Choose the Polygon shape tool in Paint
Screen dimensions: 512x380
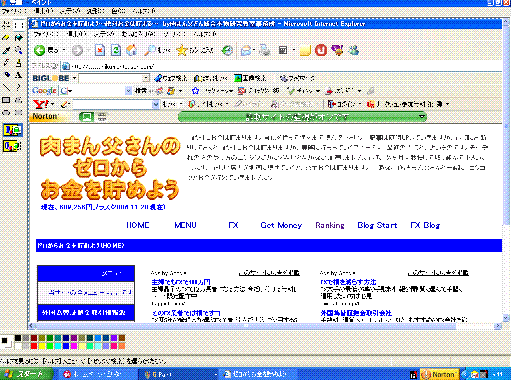coord(19,100)
